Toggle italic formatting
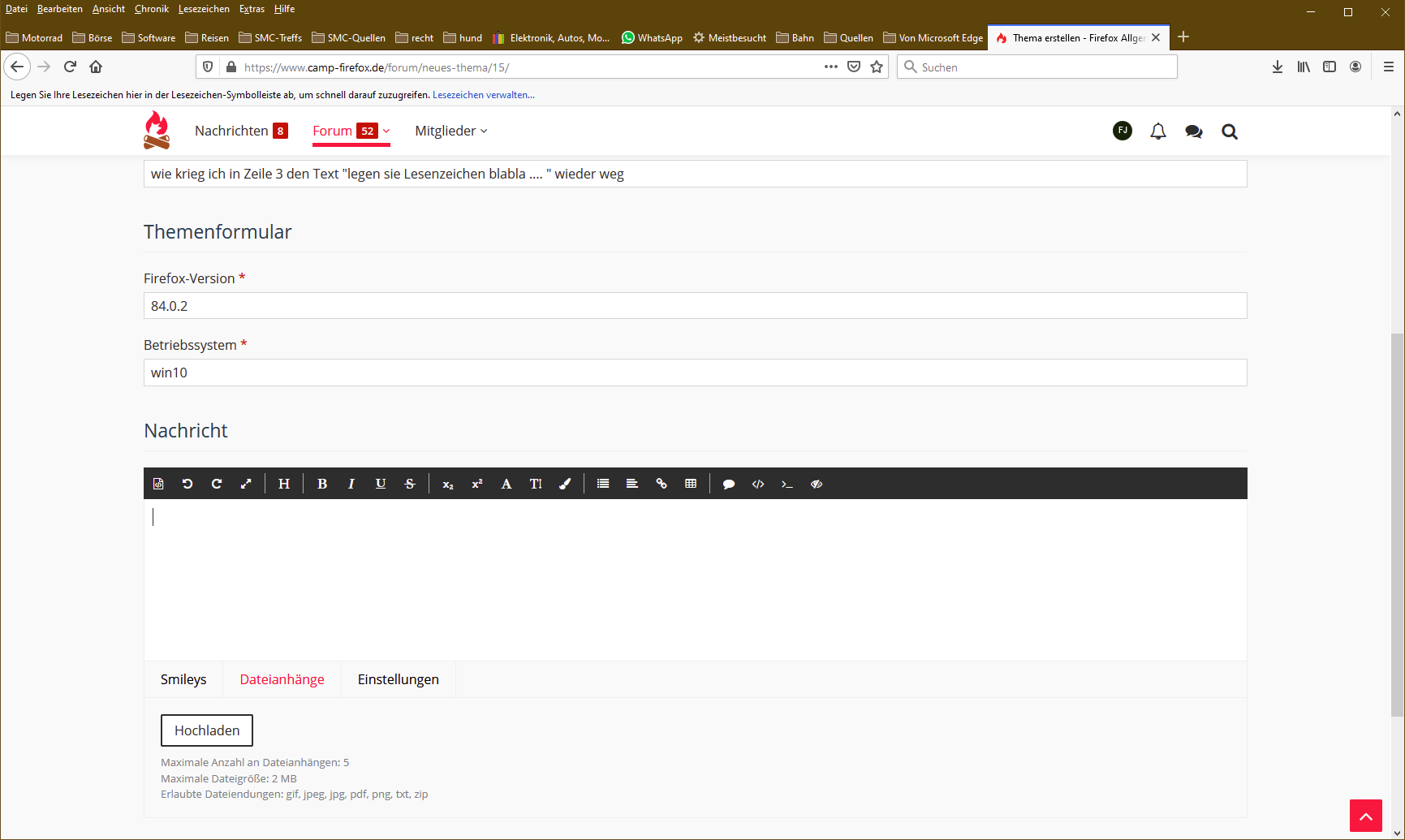 [351, 484]
